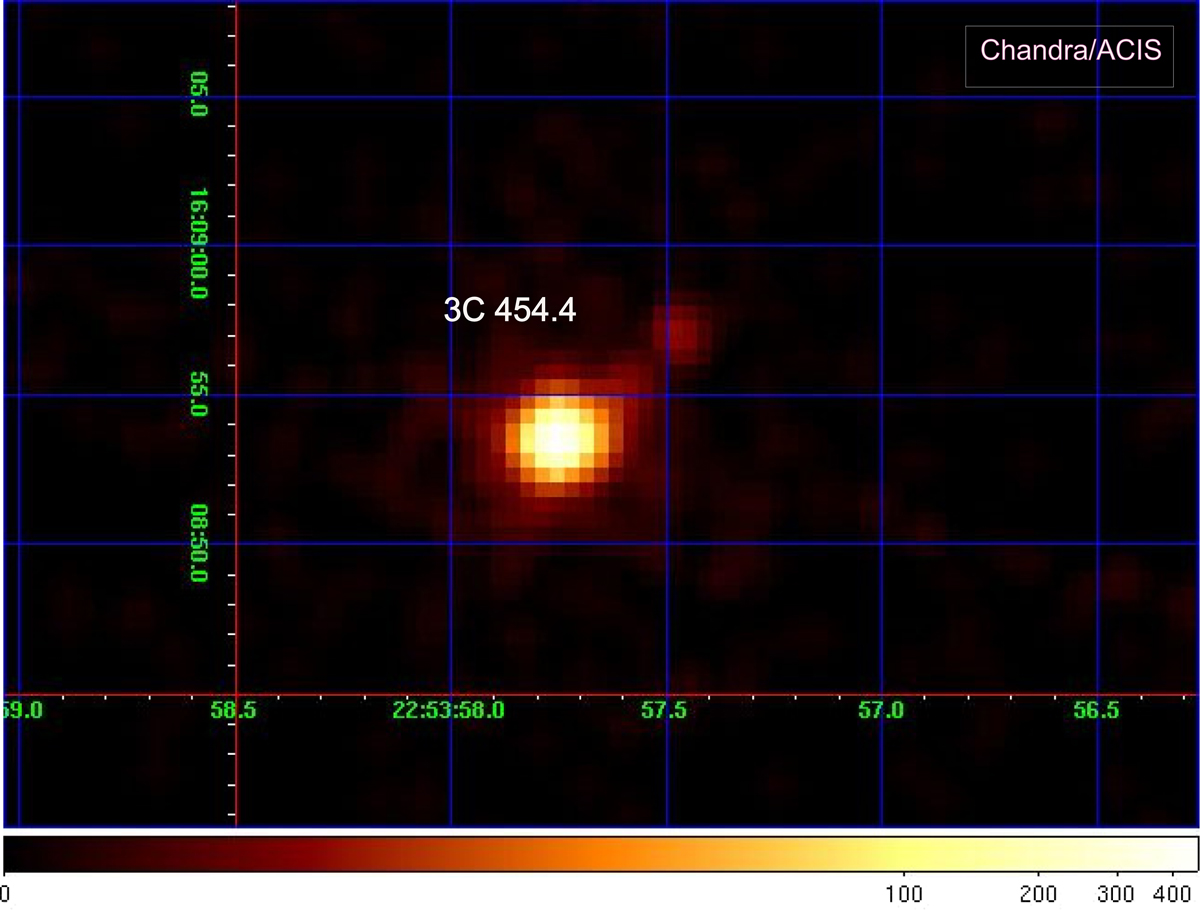This screenshot has width=1200, height=910.
Task: Click the 58.5 RA tick label
Action: click(x=235, y=711)
